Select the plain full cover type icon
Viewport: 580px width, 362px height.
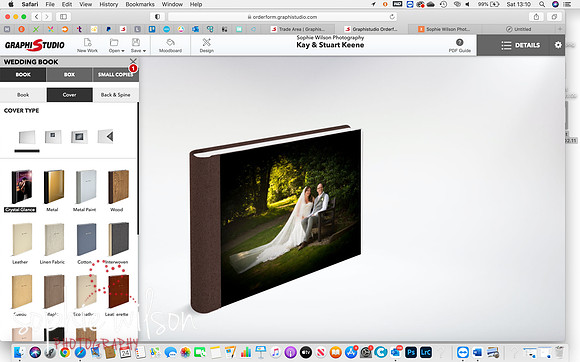click(x=27, y=137)
